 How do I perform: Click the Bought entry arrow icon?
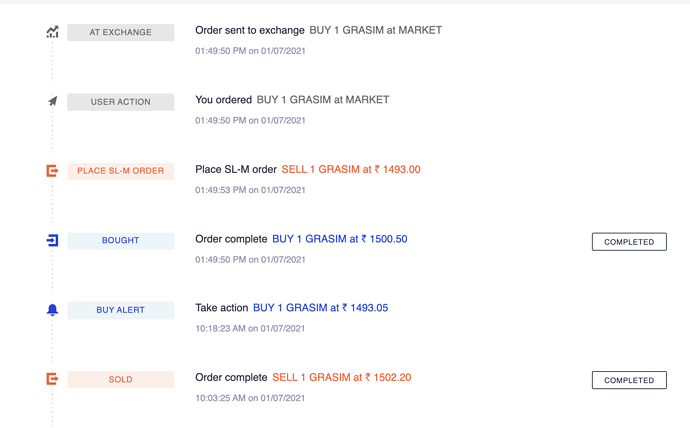(52, 240)
